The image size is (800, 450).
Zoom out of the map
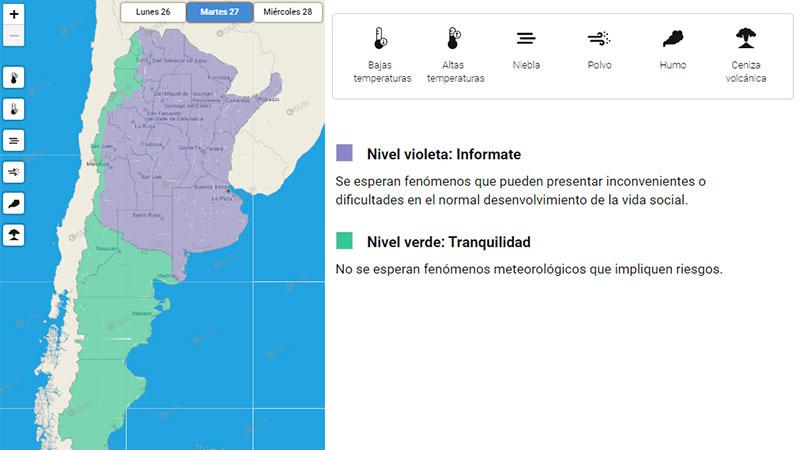coord(14,36)
